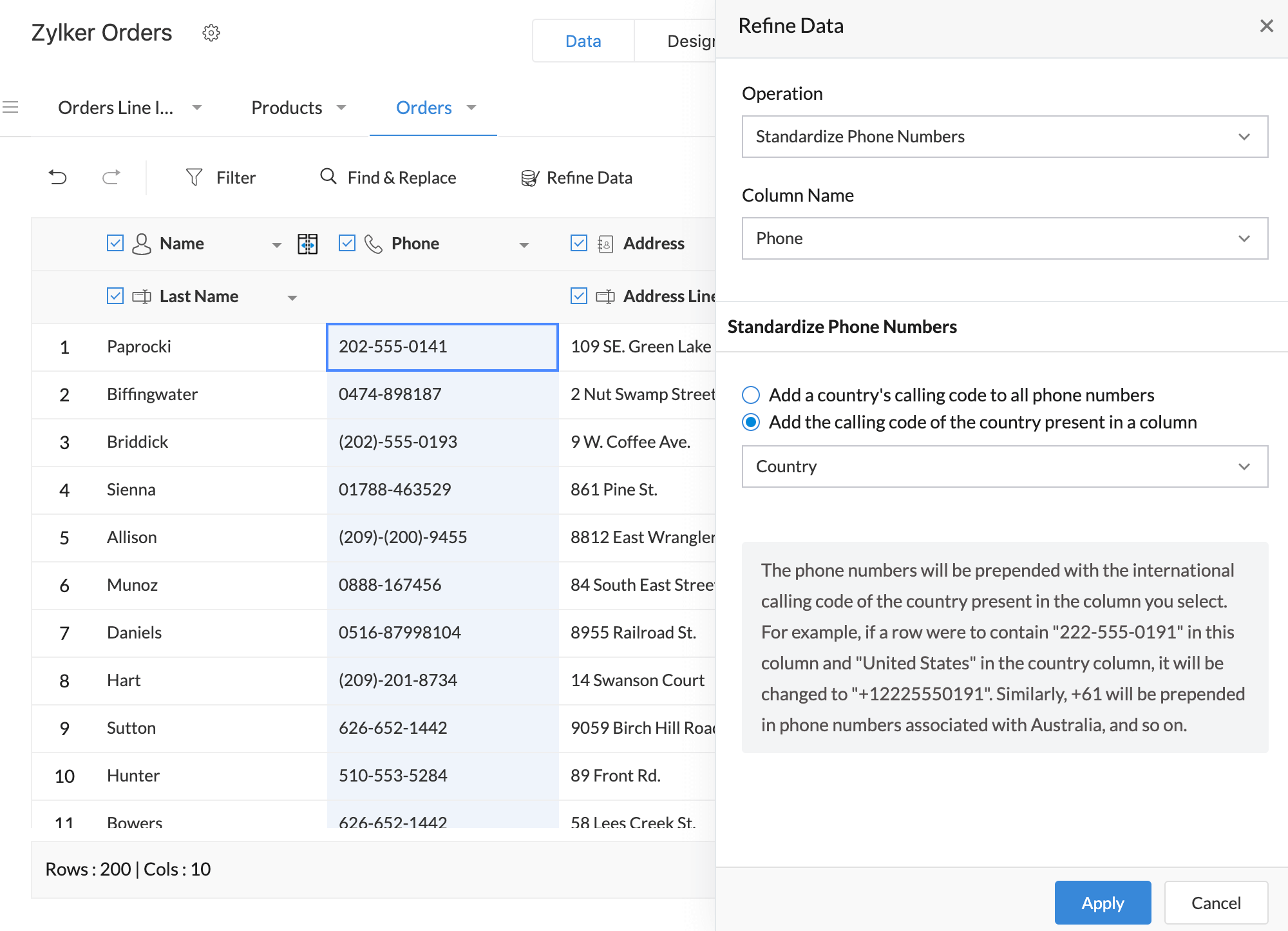
Task: Click the undo arrow icon
Action: (x=58, y=177)
